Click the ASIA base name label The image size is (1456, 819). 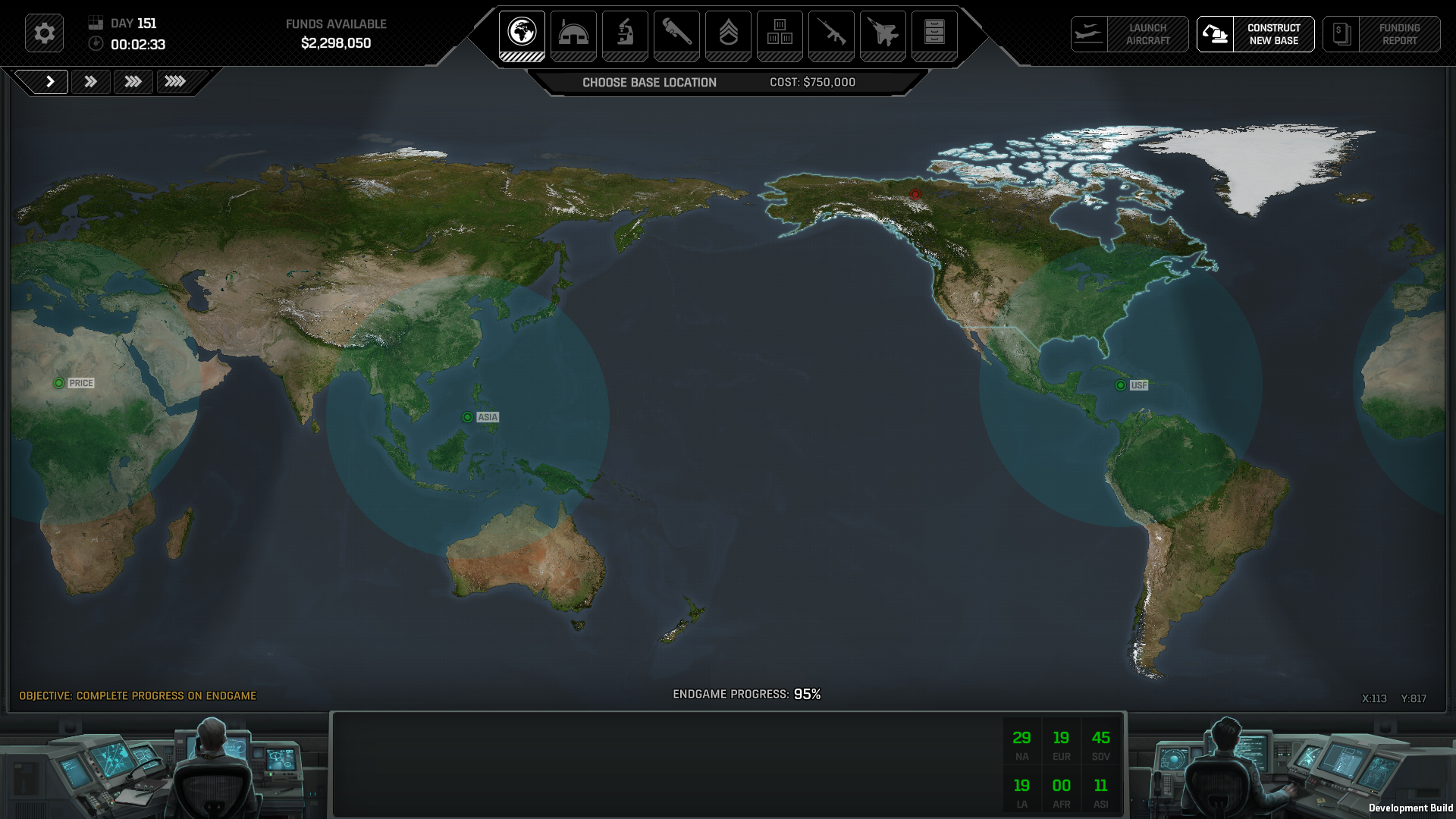pos(488,417)
